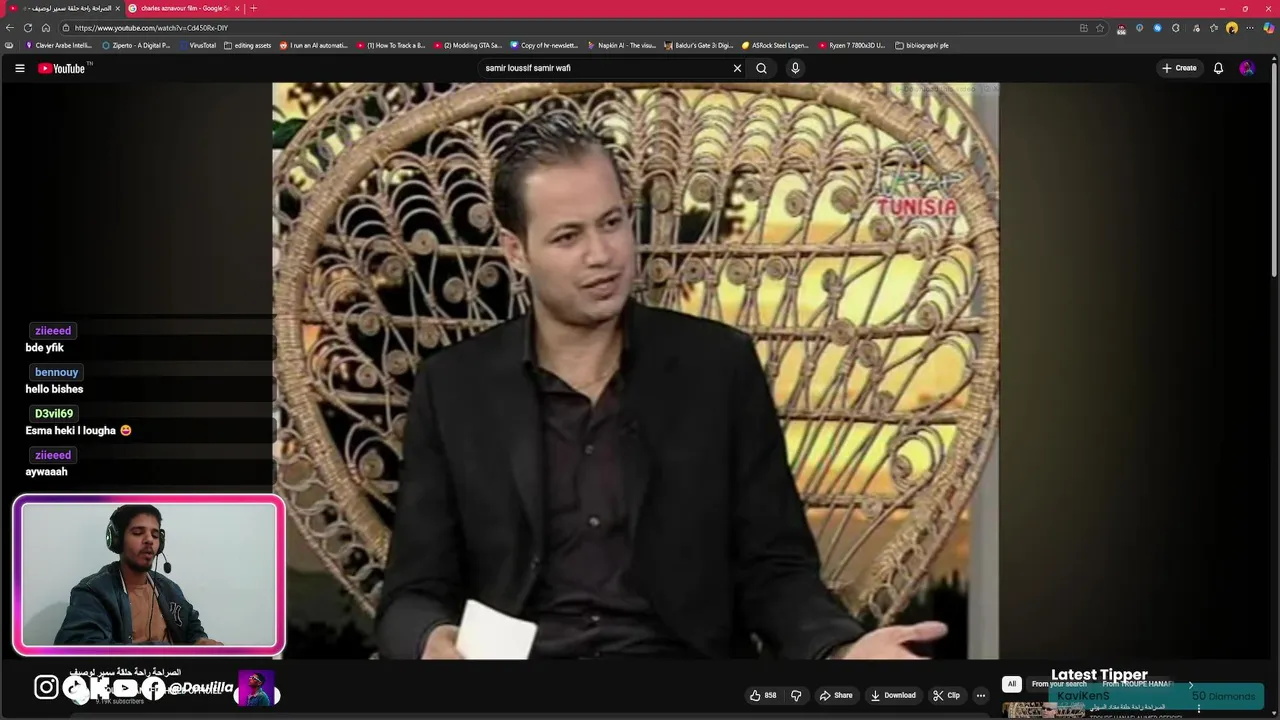Open the Clavier Arabe Intelli bookmark
Viewport: 1280px width, 720px height.
click(59, 45)
